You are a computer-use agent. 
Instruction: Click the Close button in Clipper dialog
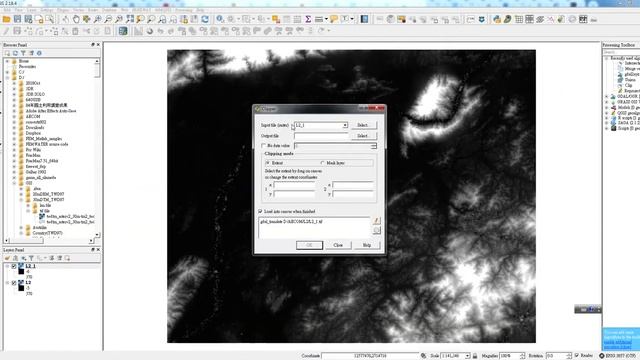coord(338,245)
